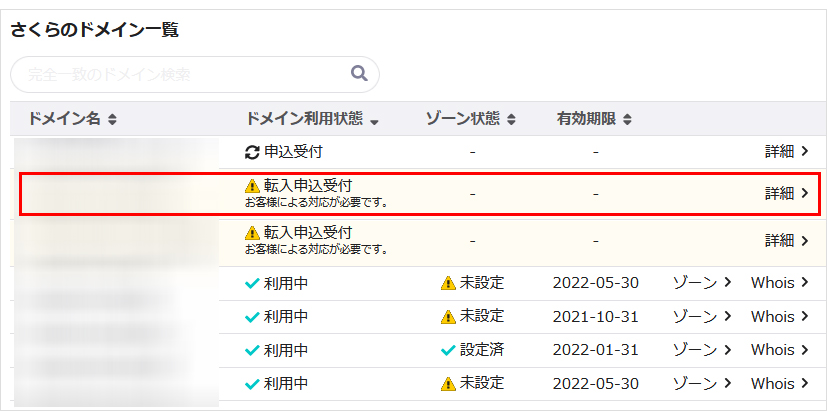Screen dimensions: 827x420
Task: Focus the 完全一致のドメイン検索 search field
Action: [x=195, y=74]
